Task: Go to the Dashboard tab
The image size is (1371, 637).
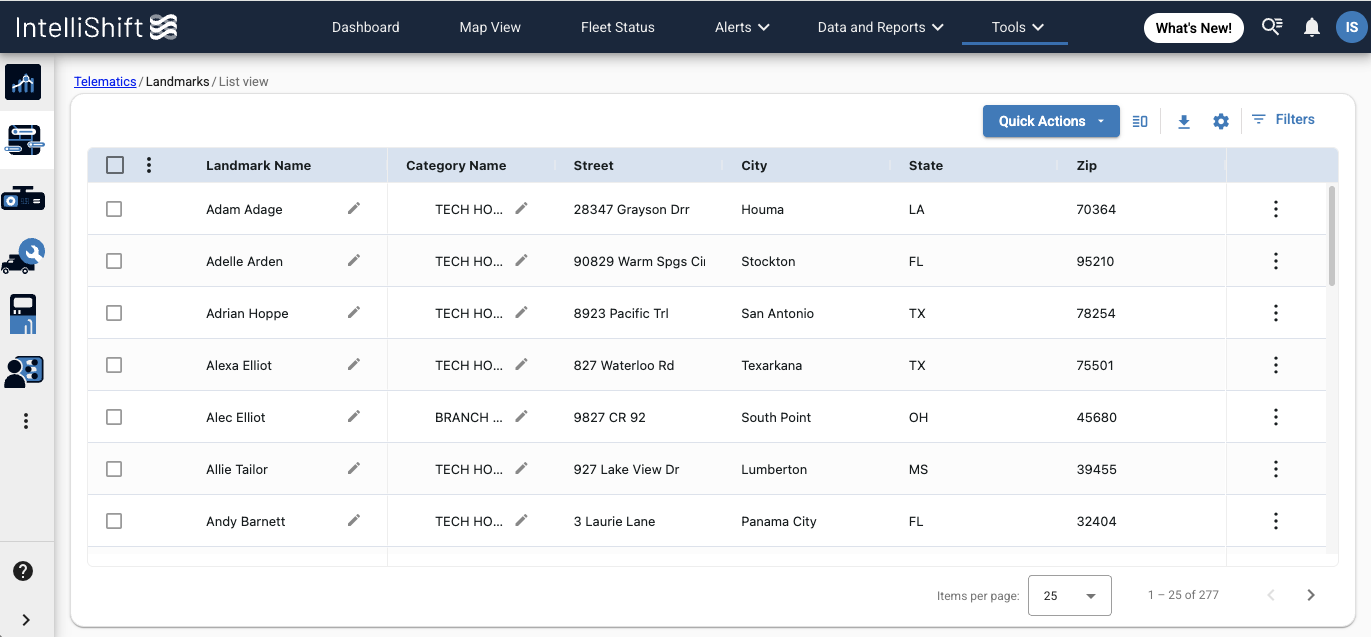Action: (x=366, y=27)
